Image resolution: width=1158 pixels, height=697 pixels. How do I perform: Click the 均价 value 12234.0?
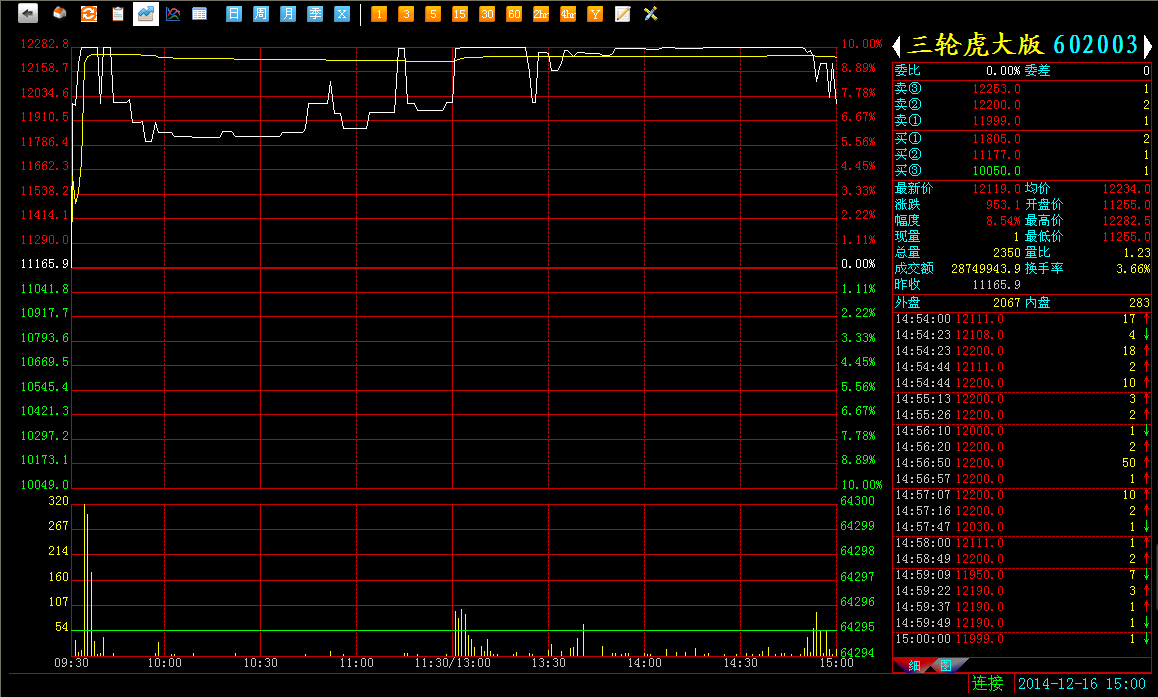[x=1126, y=189]
